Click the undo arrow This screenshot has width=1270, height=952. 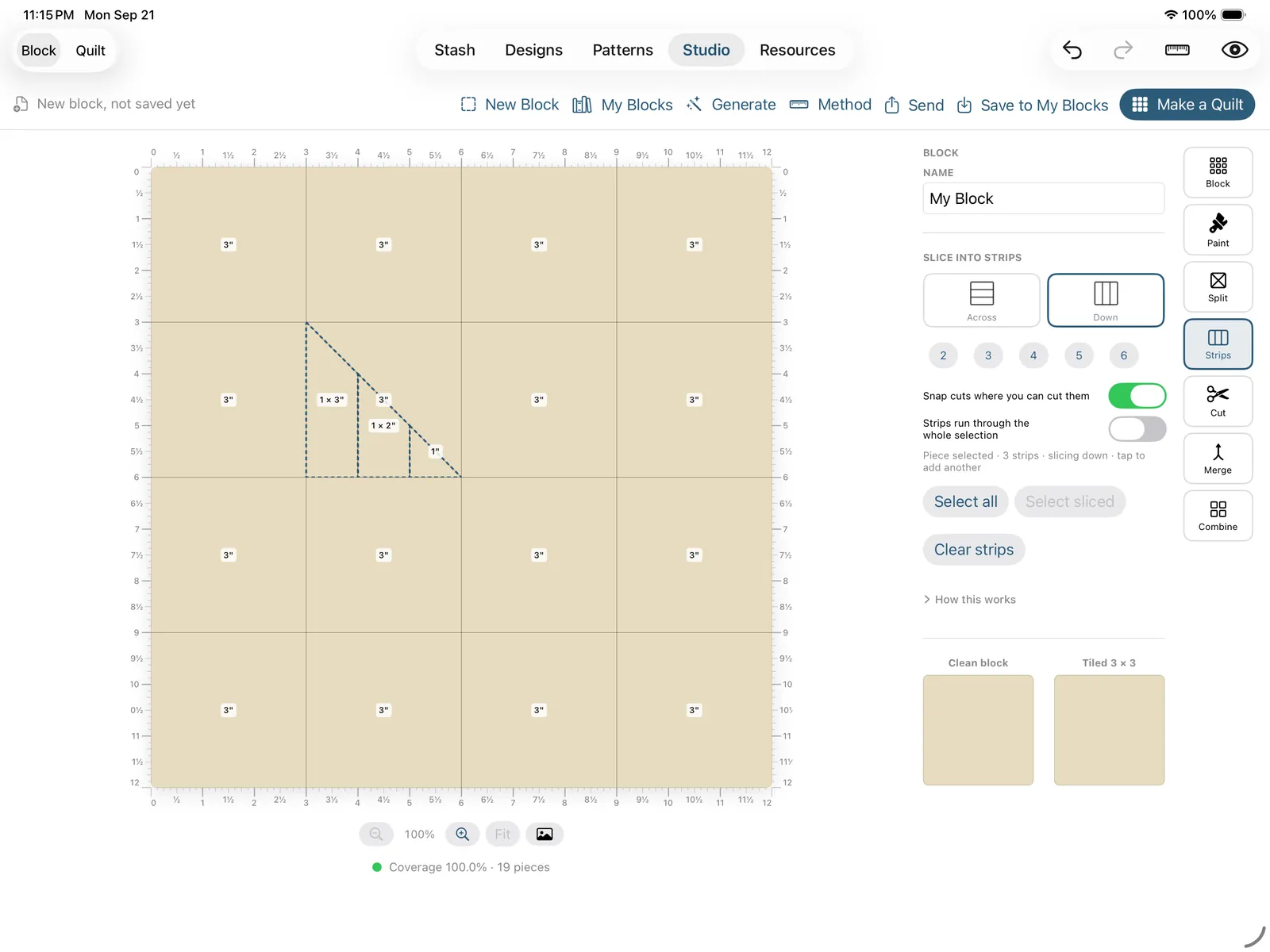coord(1072,50)
